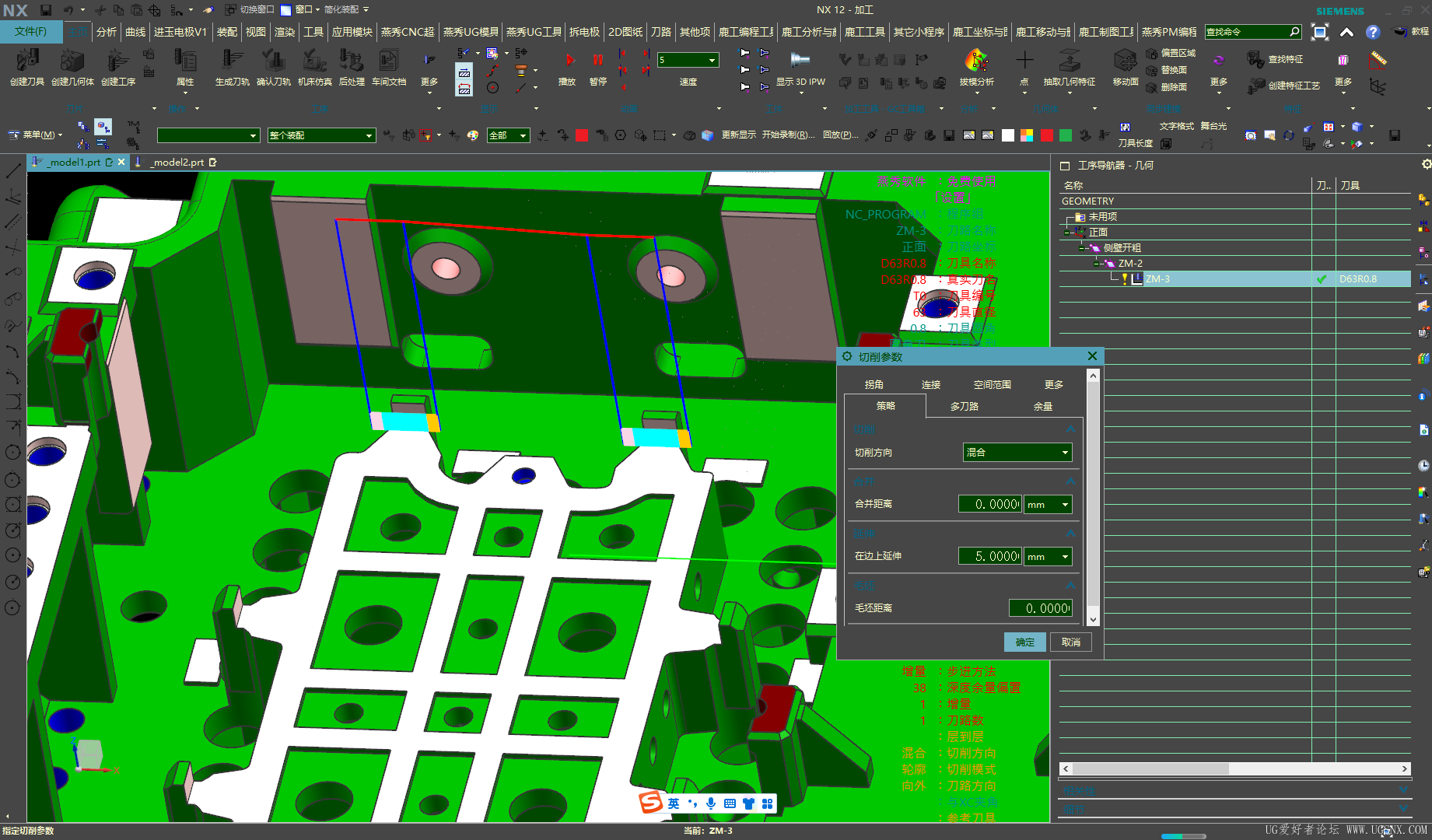Select the ZM-3 operation row
The width and height of the screenshot is (1432, 840).
1234,279
